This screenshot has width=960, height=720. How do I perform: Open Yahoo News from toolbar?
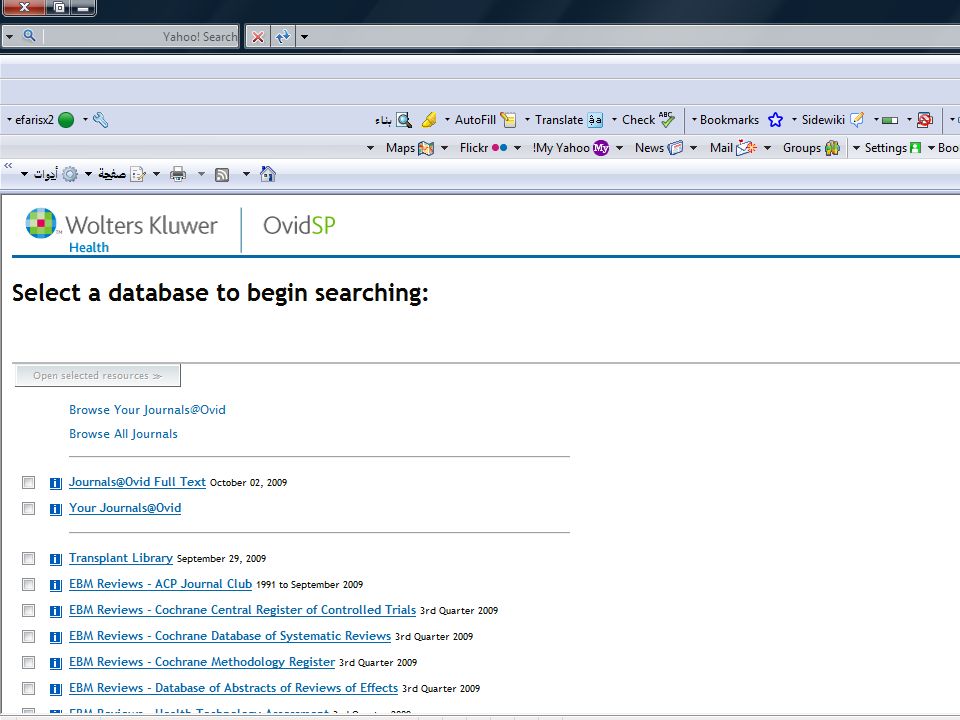coord(659,148)
